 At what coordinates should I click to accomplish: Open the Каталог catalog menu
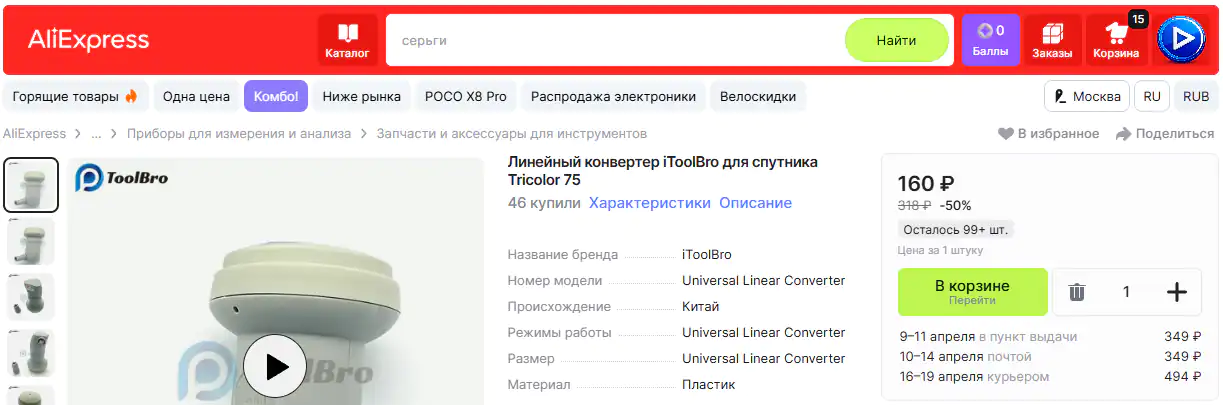coord(347,40)
